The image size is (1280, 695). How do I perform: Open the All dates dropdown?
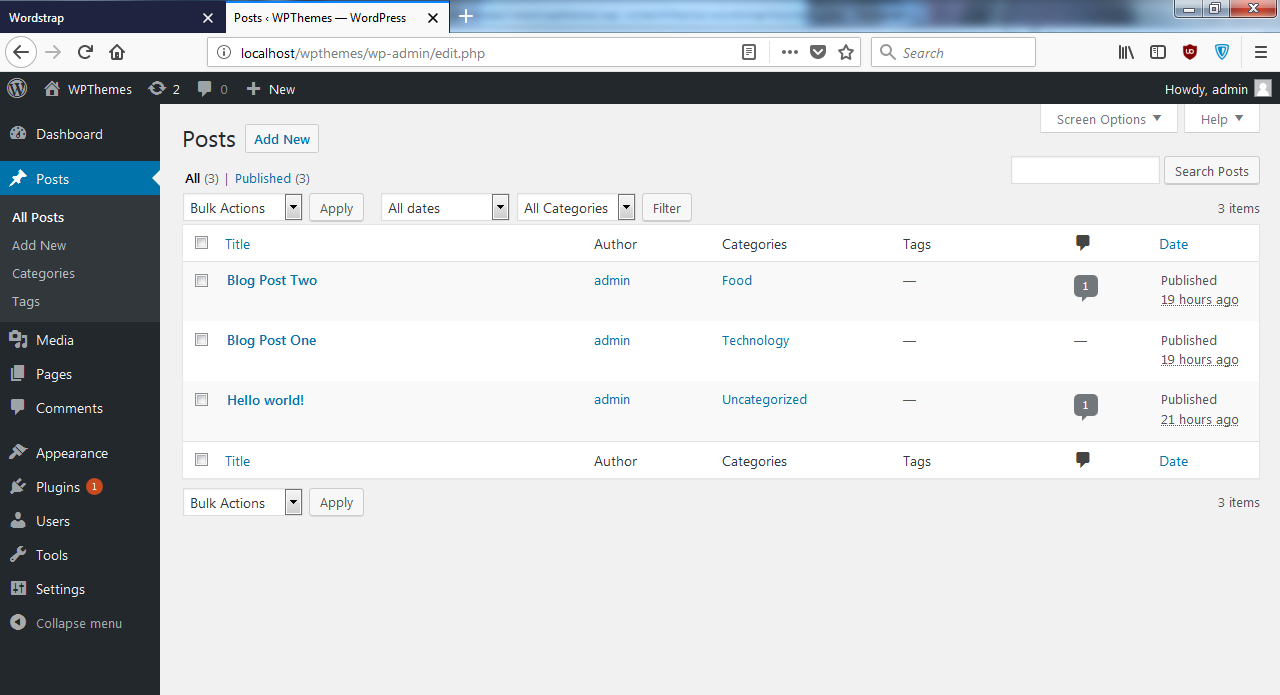(x=446, y=208)
